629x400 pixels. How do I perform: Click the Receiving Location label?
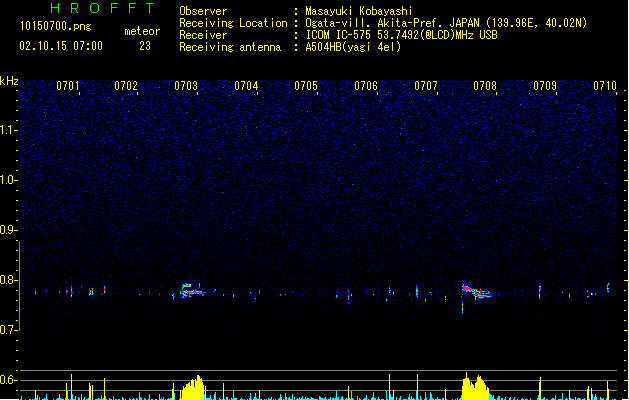[233, 23]
